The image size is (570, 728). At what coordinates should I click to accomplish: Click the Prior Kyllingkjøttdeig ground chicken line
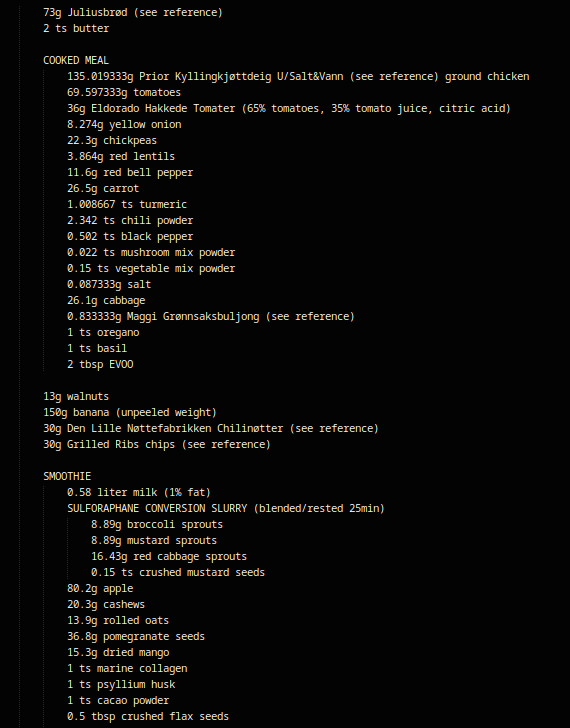click(298, 77)
